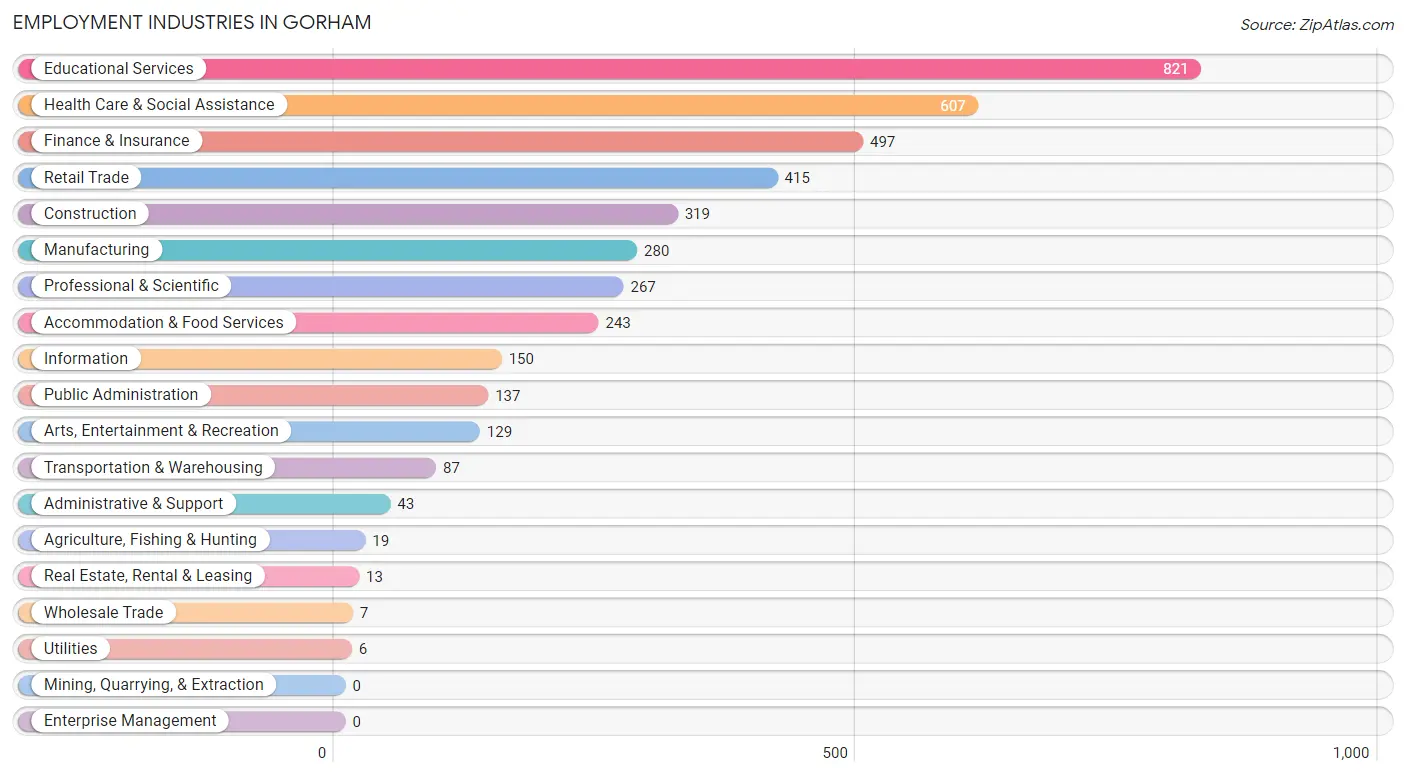Select the Retail Trade bar label
Image resolution: width=1406 pixels, height=776 pixels.
point(86,178)
